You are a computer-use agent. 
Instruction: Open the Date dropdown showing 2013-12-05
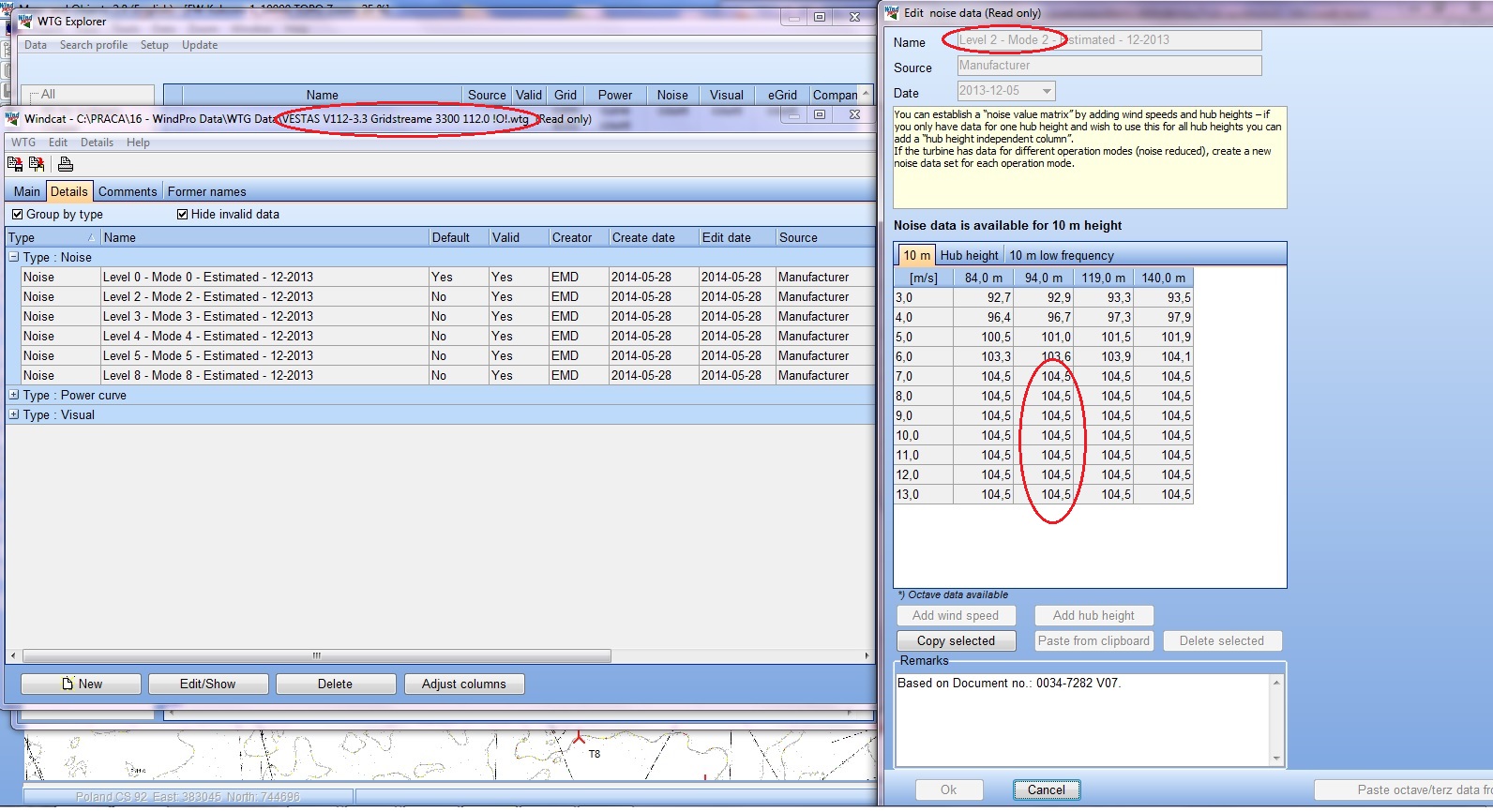pos(1046,91)
